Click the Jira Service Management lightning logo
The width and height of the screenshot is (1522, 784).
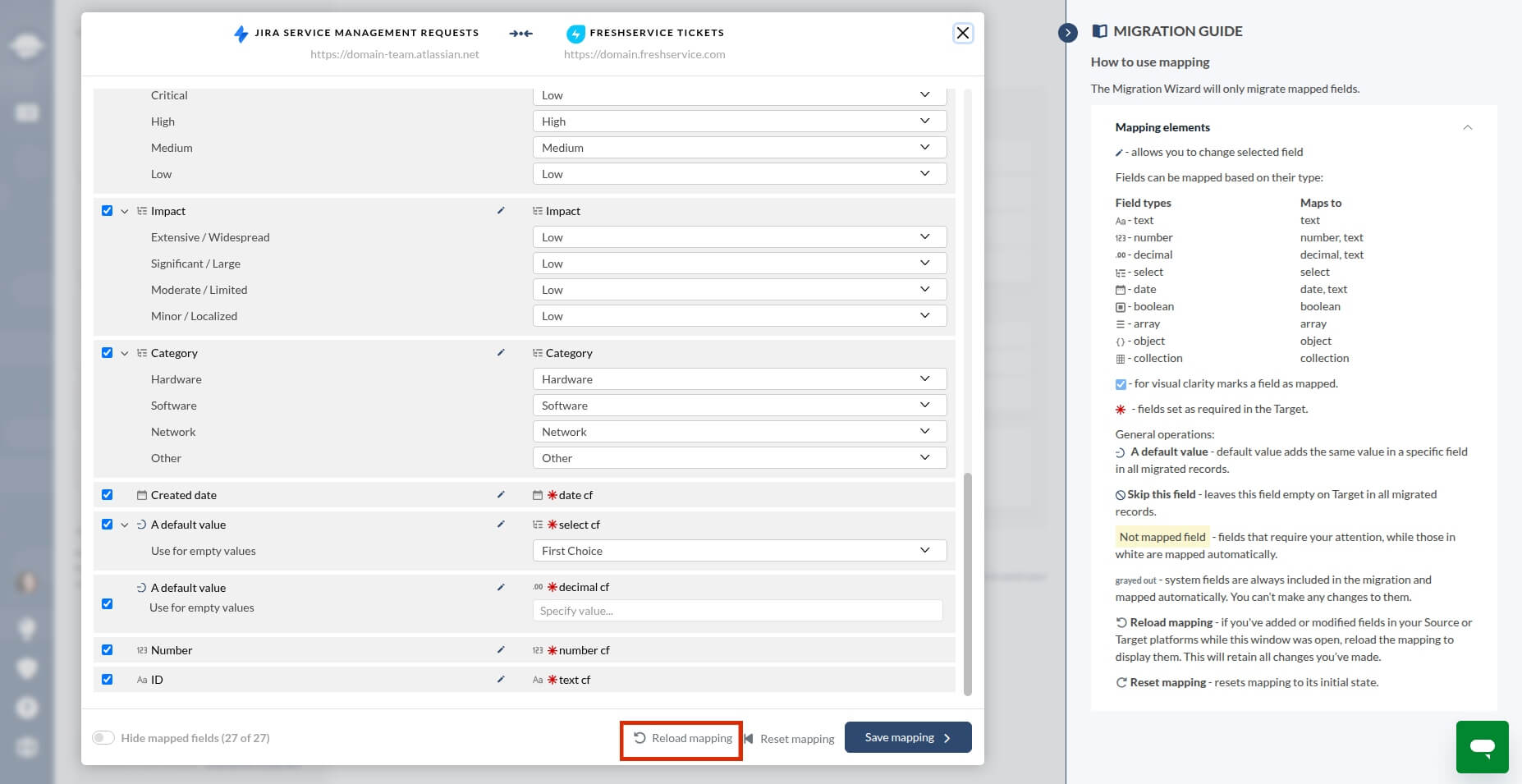coord(241,34)
